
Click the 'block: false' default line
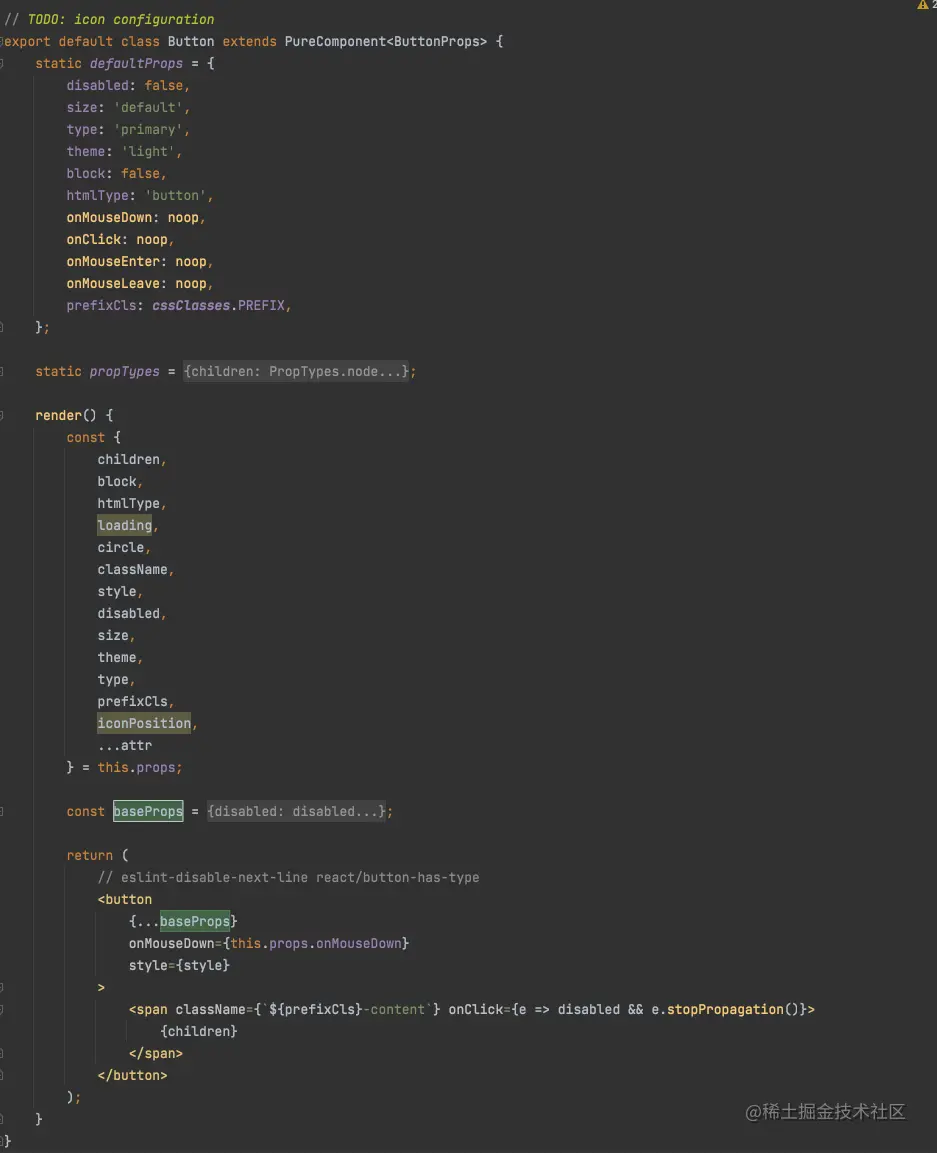click(116, 174)
